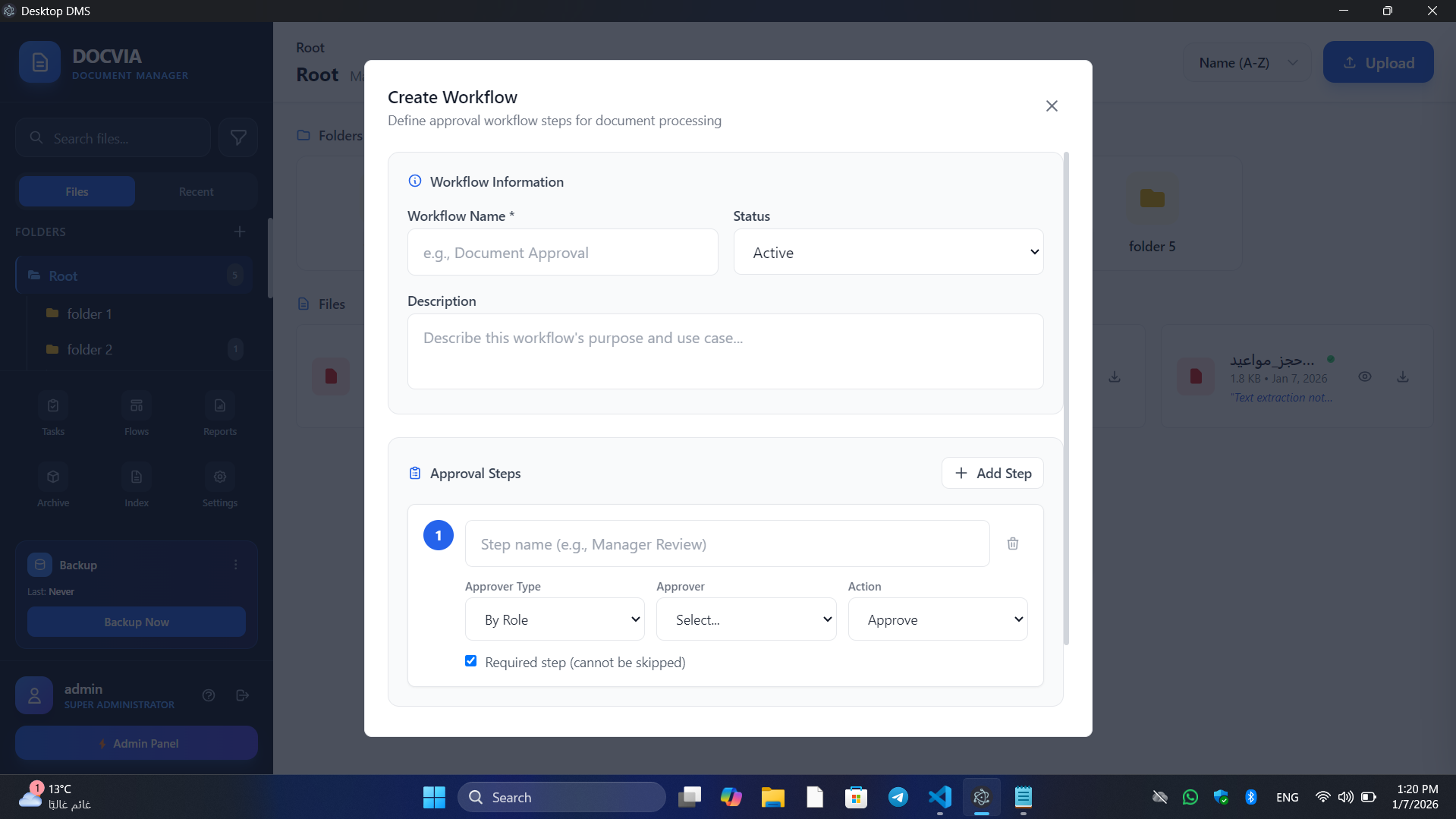Open the Approver Type dropdown
This screenshot has width=1456, height=819.
click(555, 620)
